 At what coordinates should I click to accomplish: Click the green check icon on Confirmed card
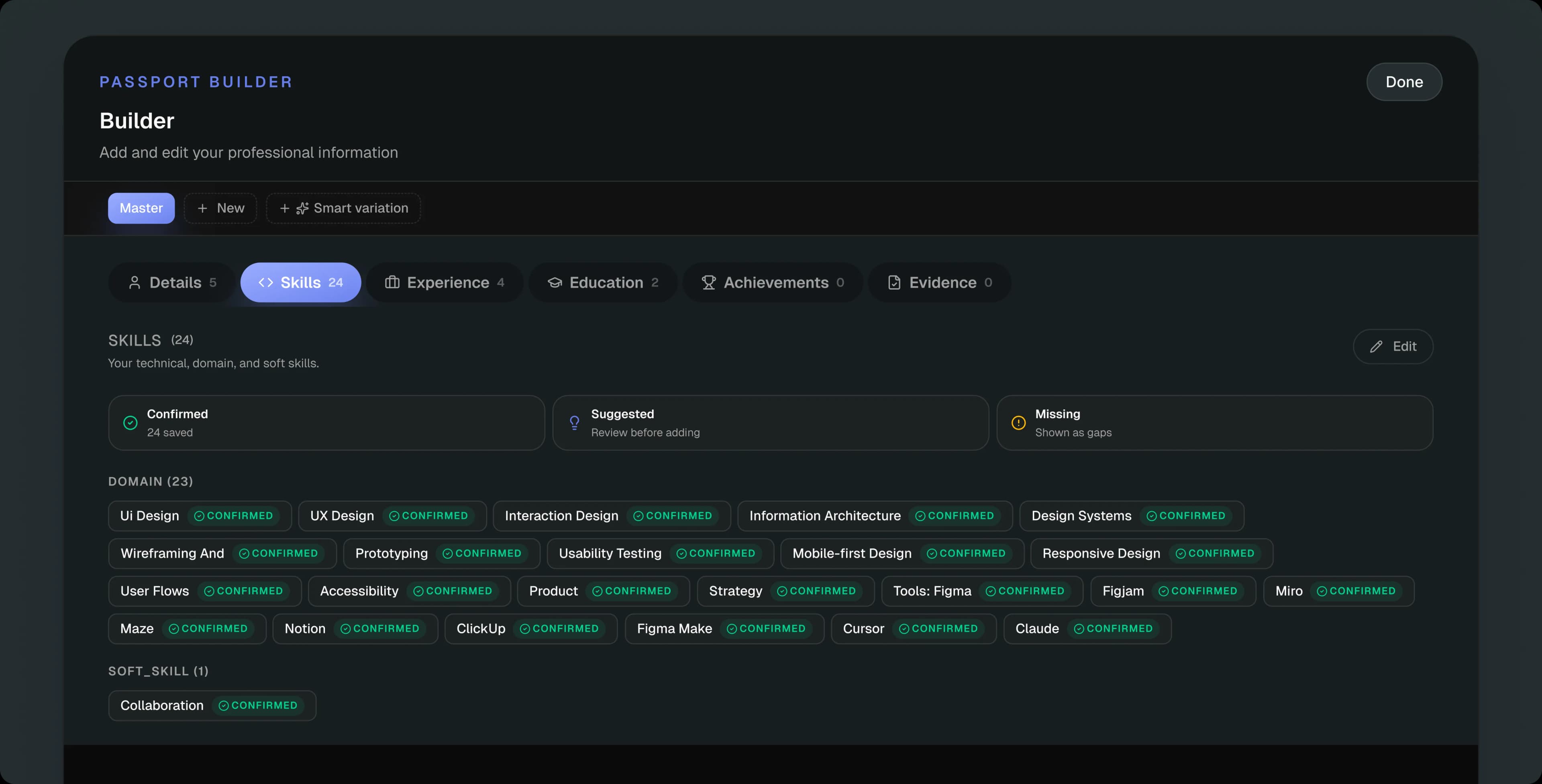[x=131, y=423]
